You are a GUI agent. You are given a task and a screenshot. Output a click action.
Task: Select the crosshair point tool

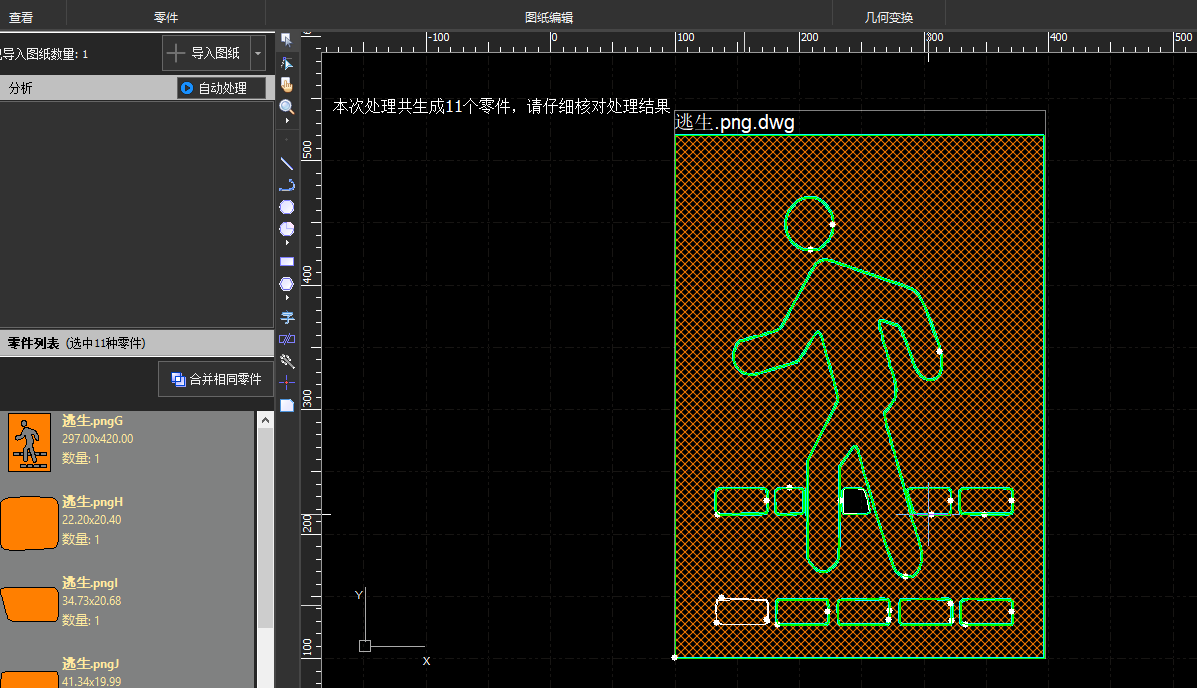287,383
